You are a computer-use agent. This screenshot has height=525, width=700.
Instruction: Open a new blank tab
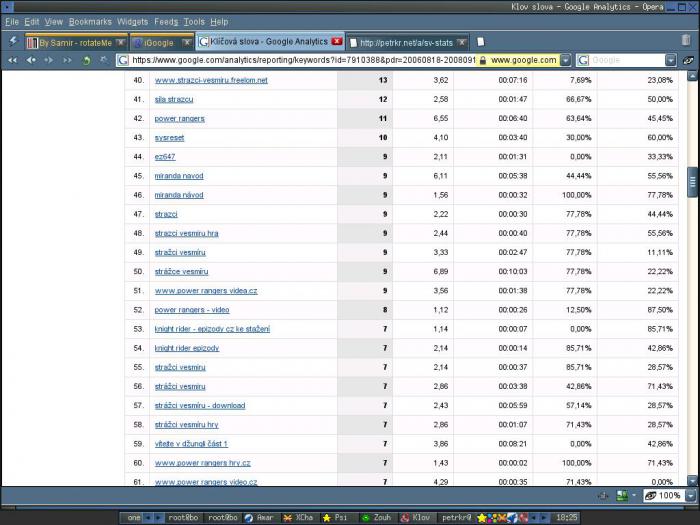(x=480, y=42)
